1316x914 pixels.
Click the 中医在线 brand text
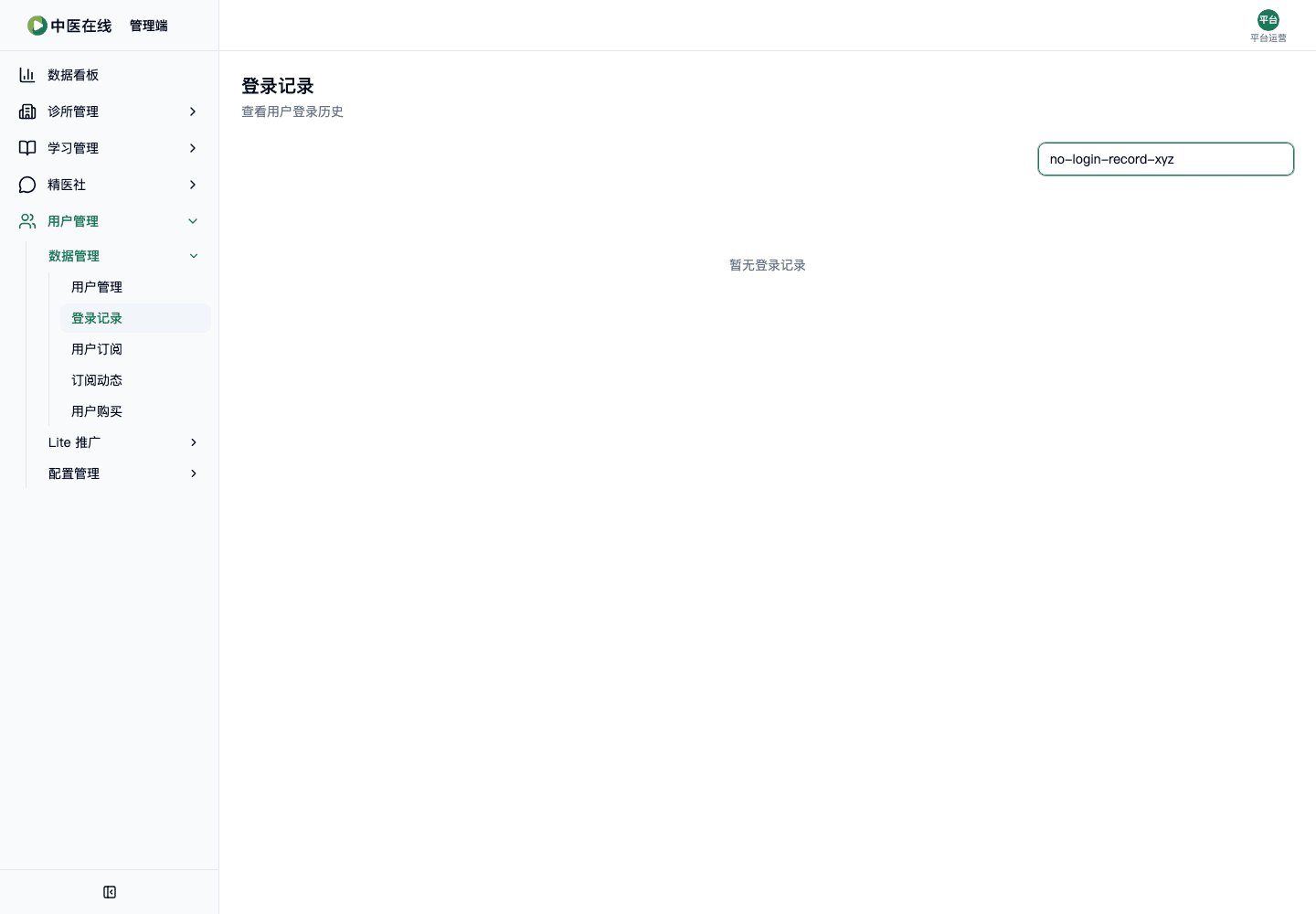81,26
